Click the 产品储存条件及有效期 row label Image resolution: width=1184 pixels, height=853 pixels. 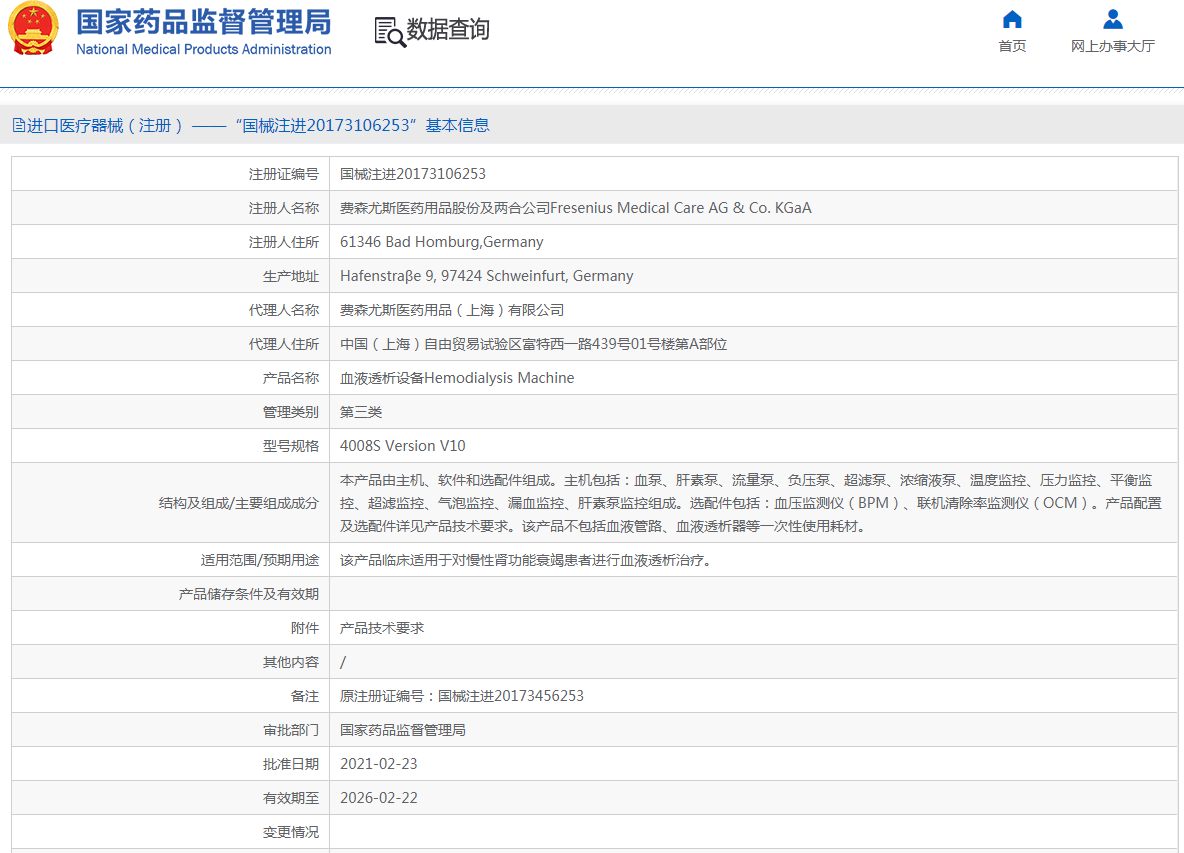coord(248,594)
